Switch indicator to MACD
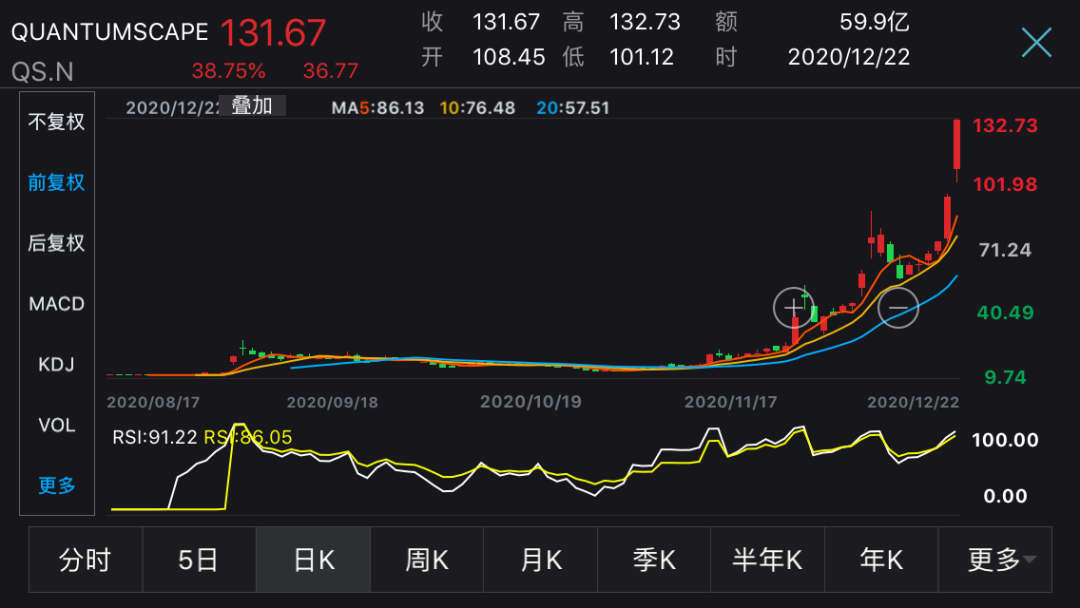 click(x=56, y=304)
